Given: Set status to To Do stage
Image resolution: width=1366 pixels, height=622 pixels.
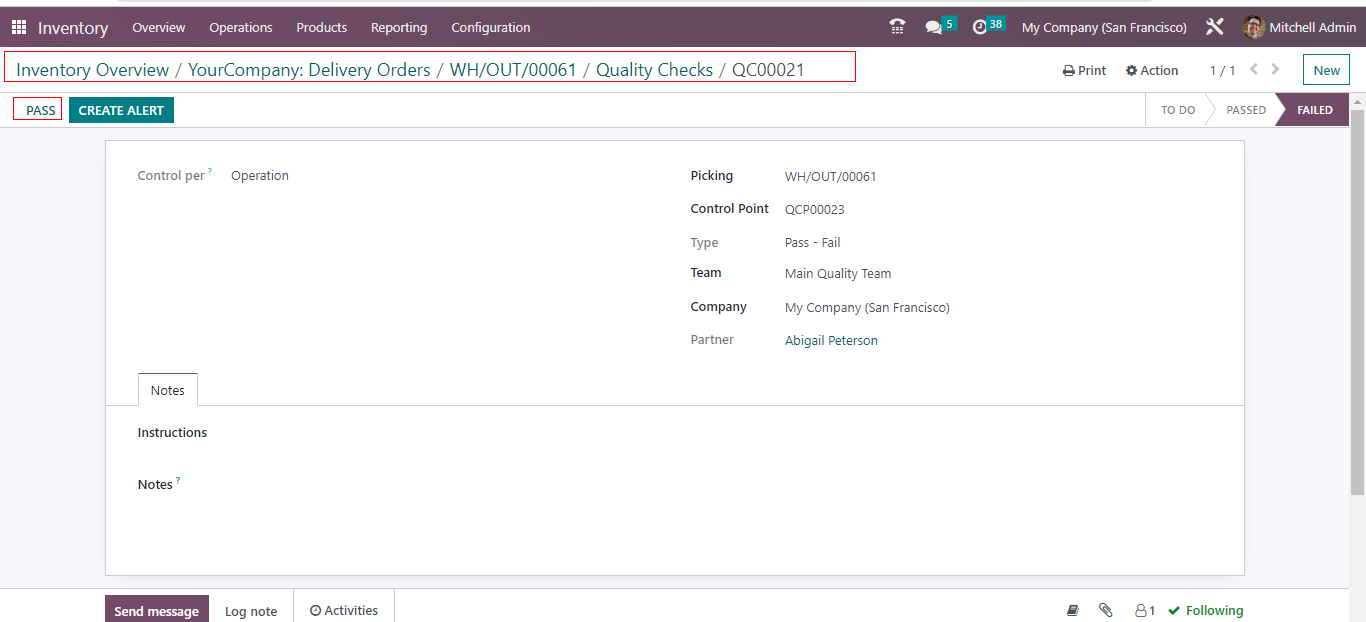Looking at the screenshot, I should click(x=1177, y=110).
